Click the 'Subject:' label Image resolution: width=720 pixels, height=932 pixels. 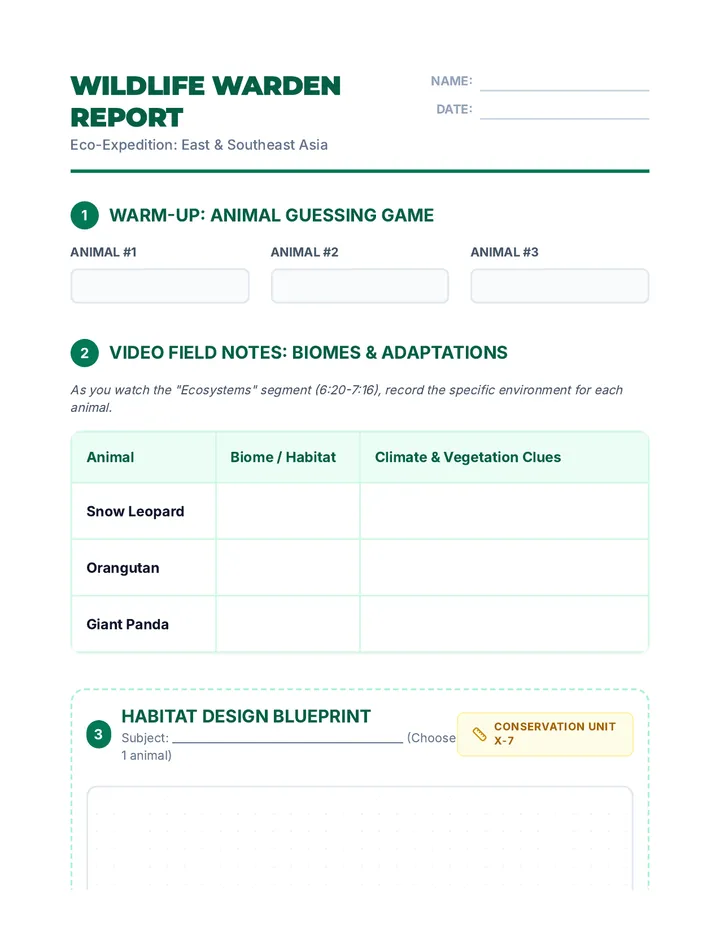[145, 738]
